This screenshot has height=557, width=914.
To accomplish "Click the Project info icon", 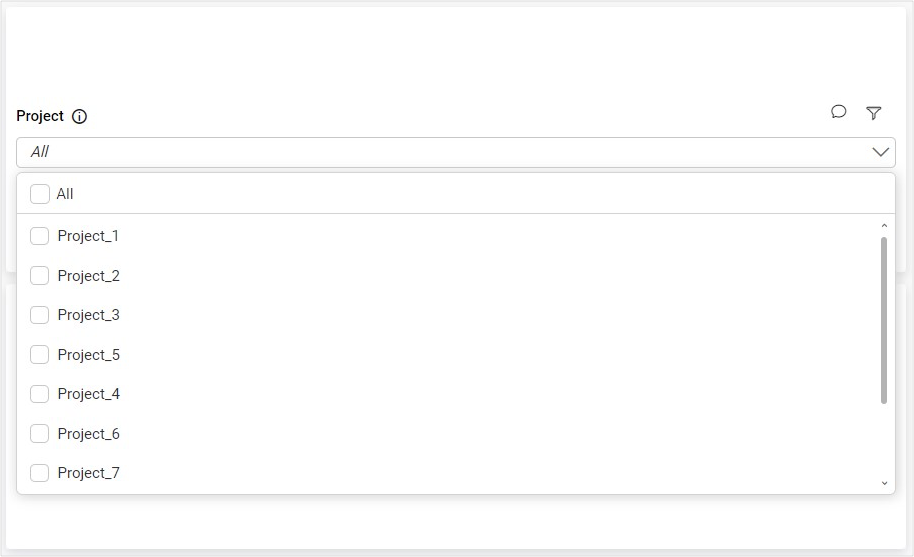I will (80, 116).
